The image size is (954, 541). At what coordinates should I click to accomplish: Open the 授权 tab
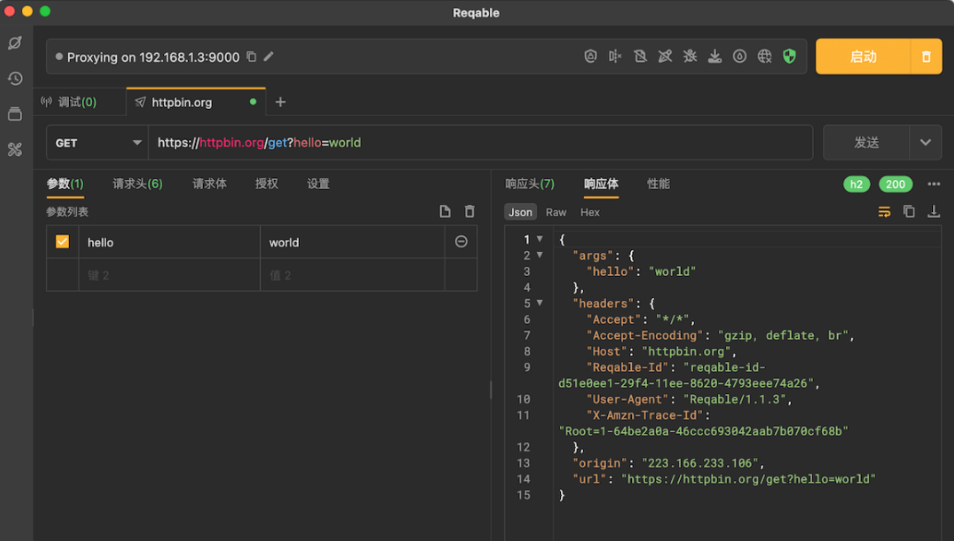click(266, 184)
